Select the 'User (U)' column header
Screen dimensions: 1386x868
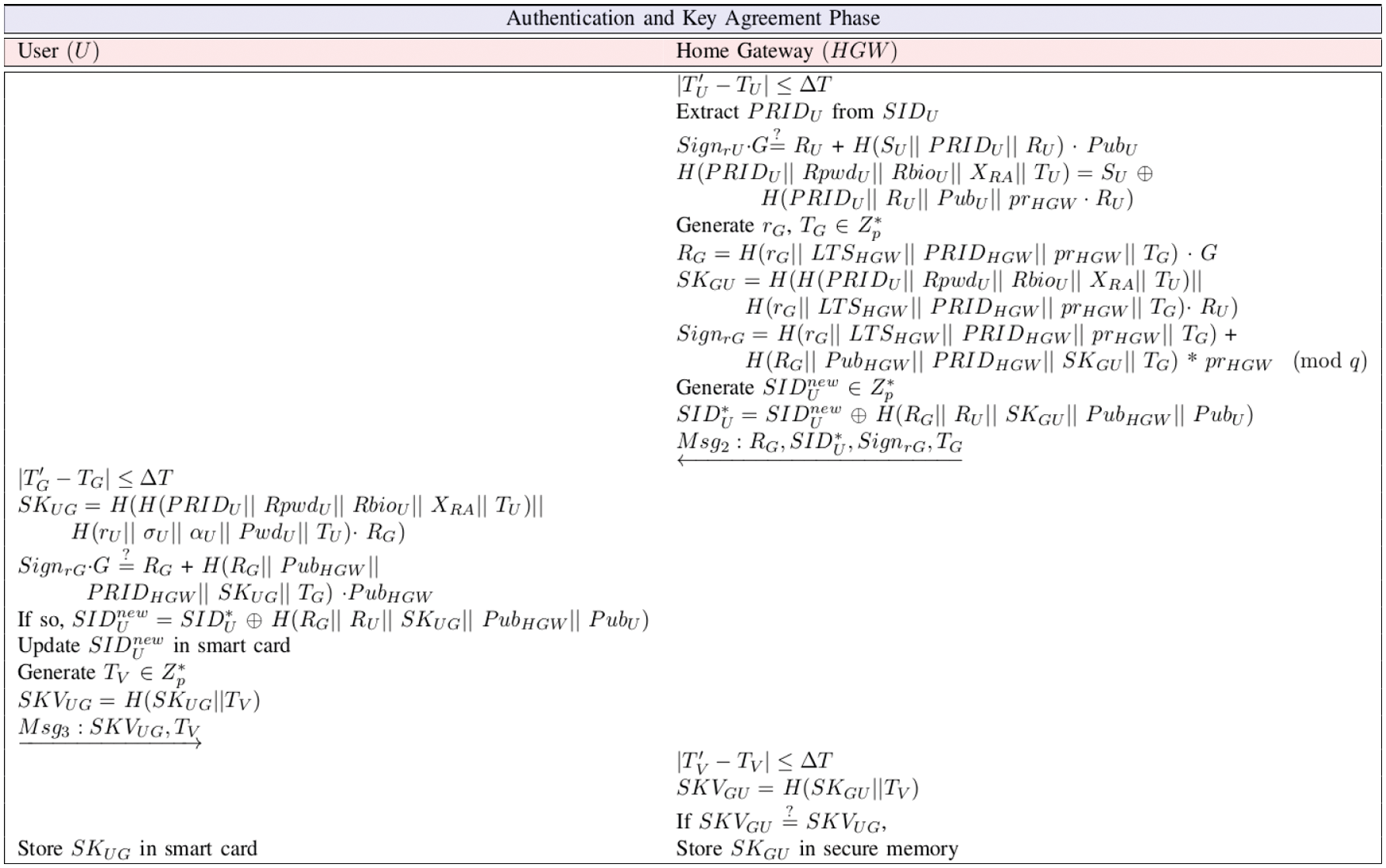click(59, 51)
